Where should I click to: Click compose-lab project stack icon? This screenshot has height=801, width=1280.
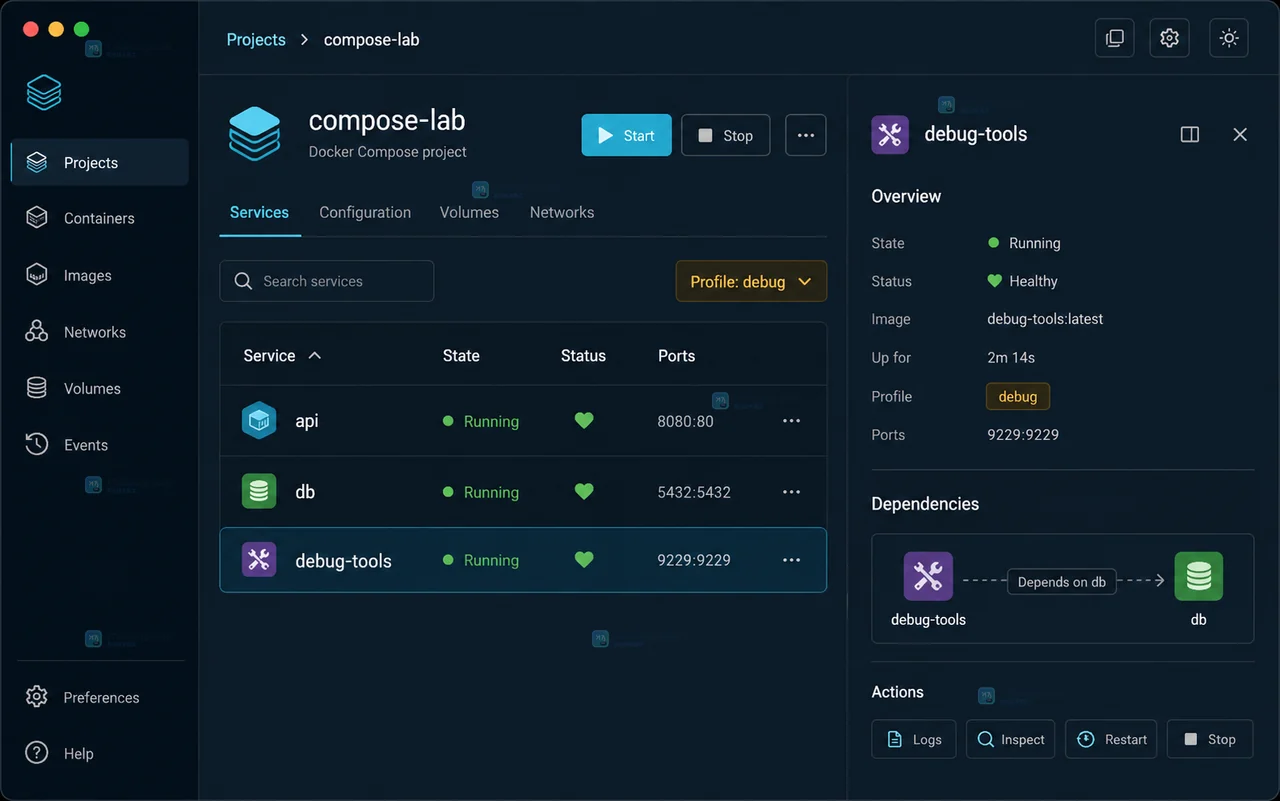pos(255,134)
